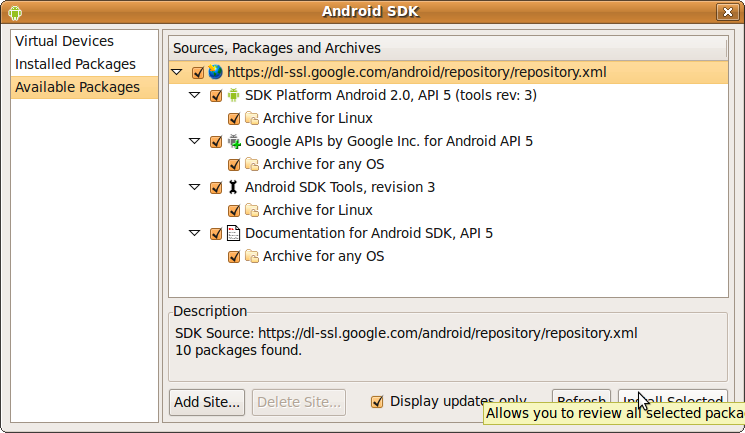Screen dimensions: 745x433
Task: Uncheck Archive for any OS under Google APIs
Action: pos(234,164)
